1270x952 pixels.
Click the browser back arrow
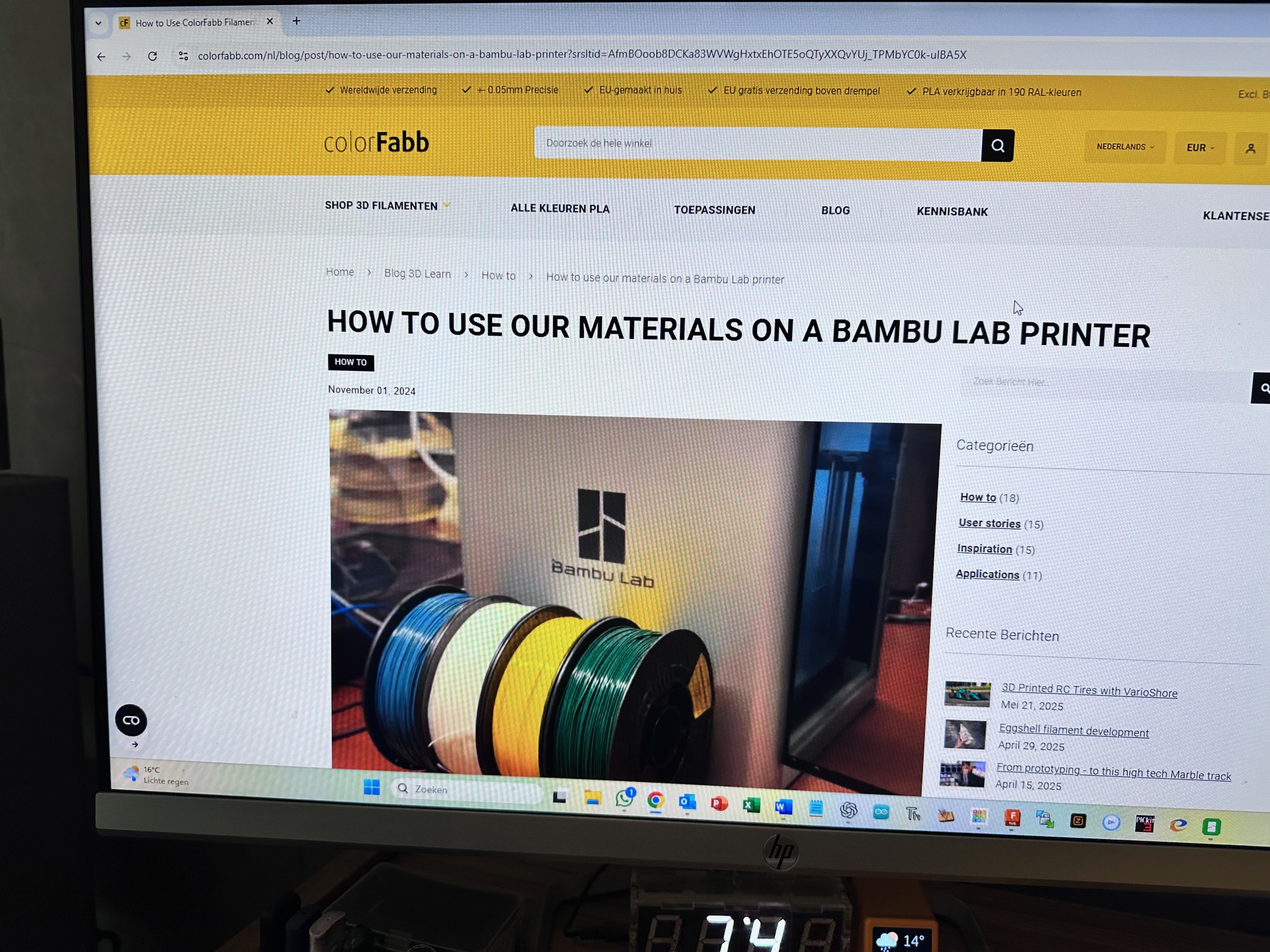101,57
